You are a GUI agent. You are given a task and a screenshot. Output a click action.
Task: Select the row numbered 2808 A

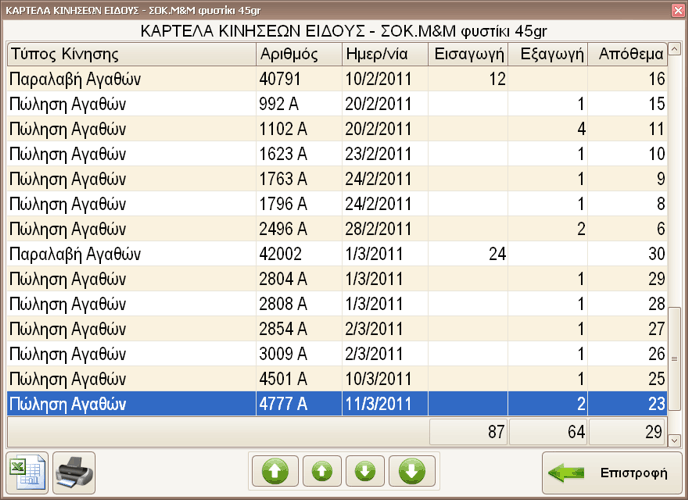[337, 304]
